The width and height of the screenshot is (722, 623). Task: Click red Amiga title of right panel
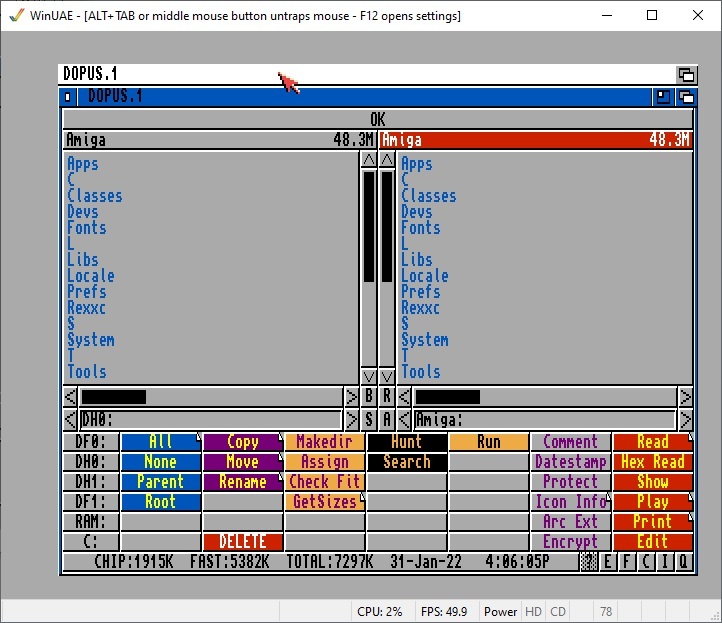[x=536, y=140]
